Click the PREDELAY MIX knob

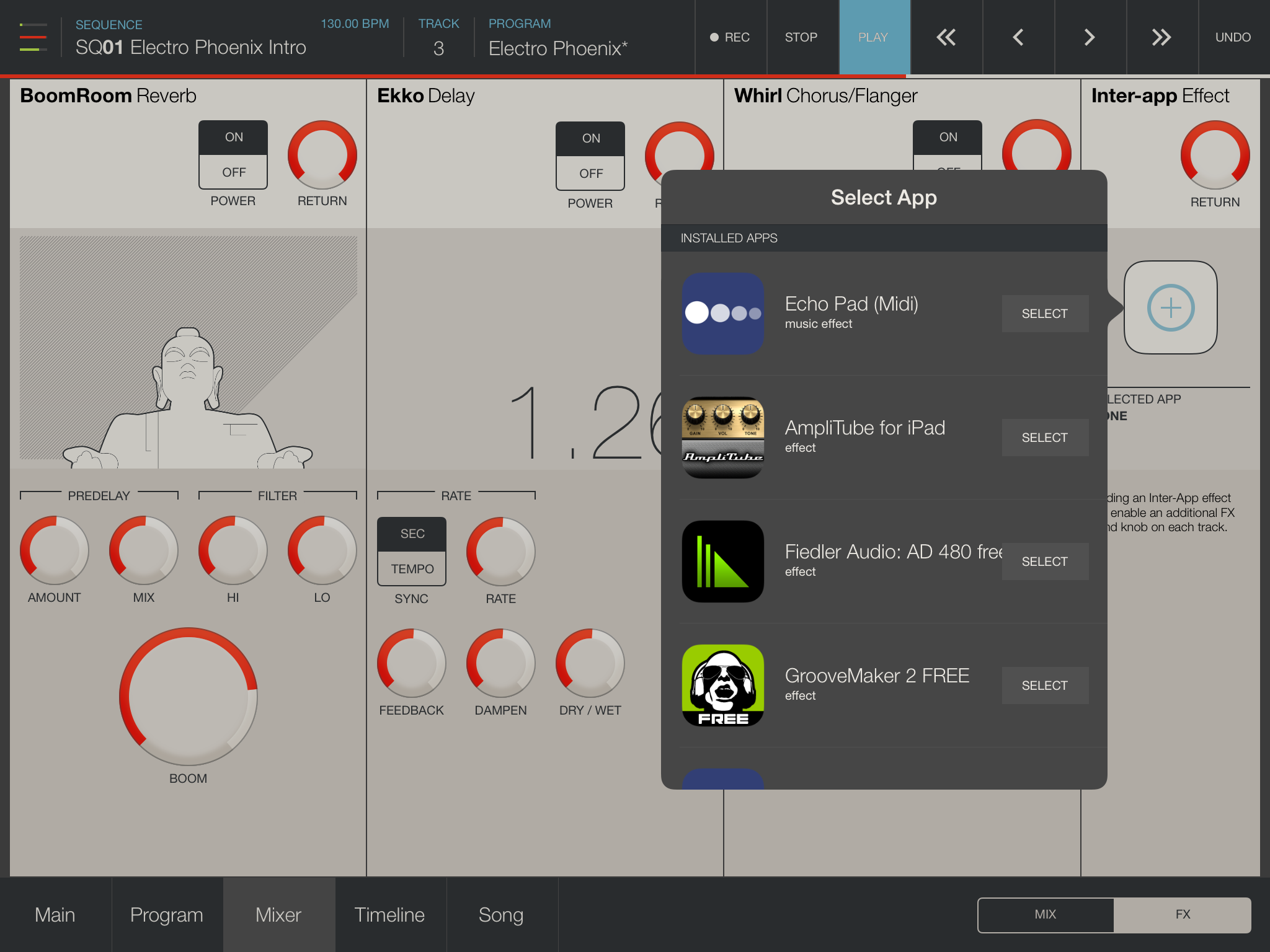pyautogui.click(x=144, y=550)
